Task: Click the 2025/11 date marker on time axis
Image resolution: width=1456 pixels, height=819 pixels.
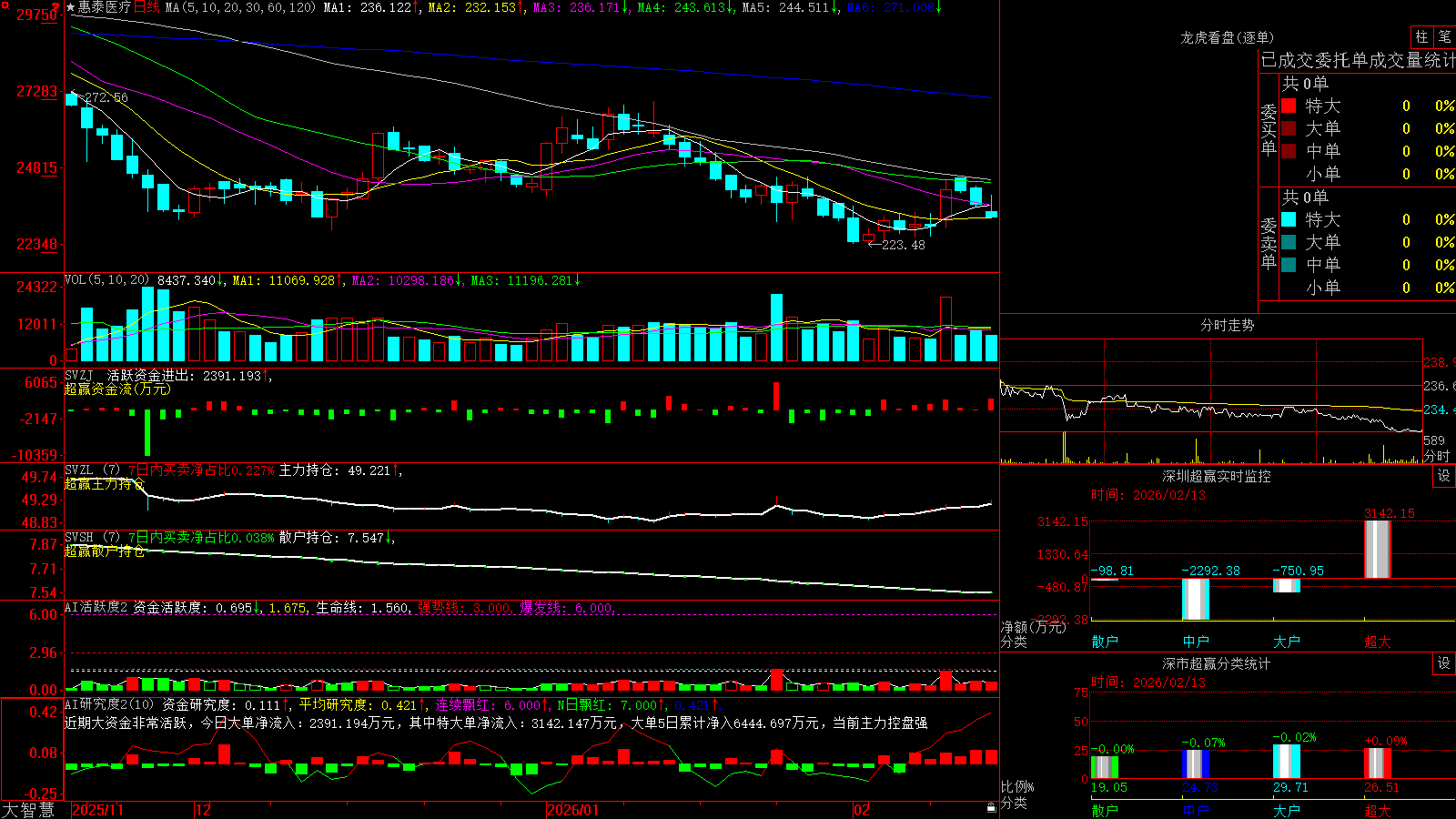Action: (97, 810)
